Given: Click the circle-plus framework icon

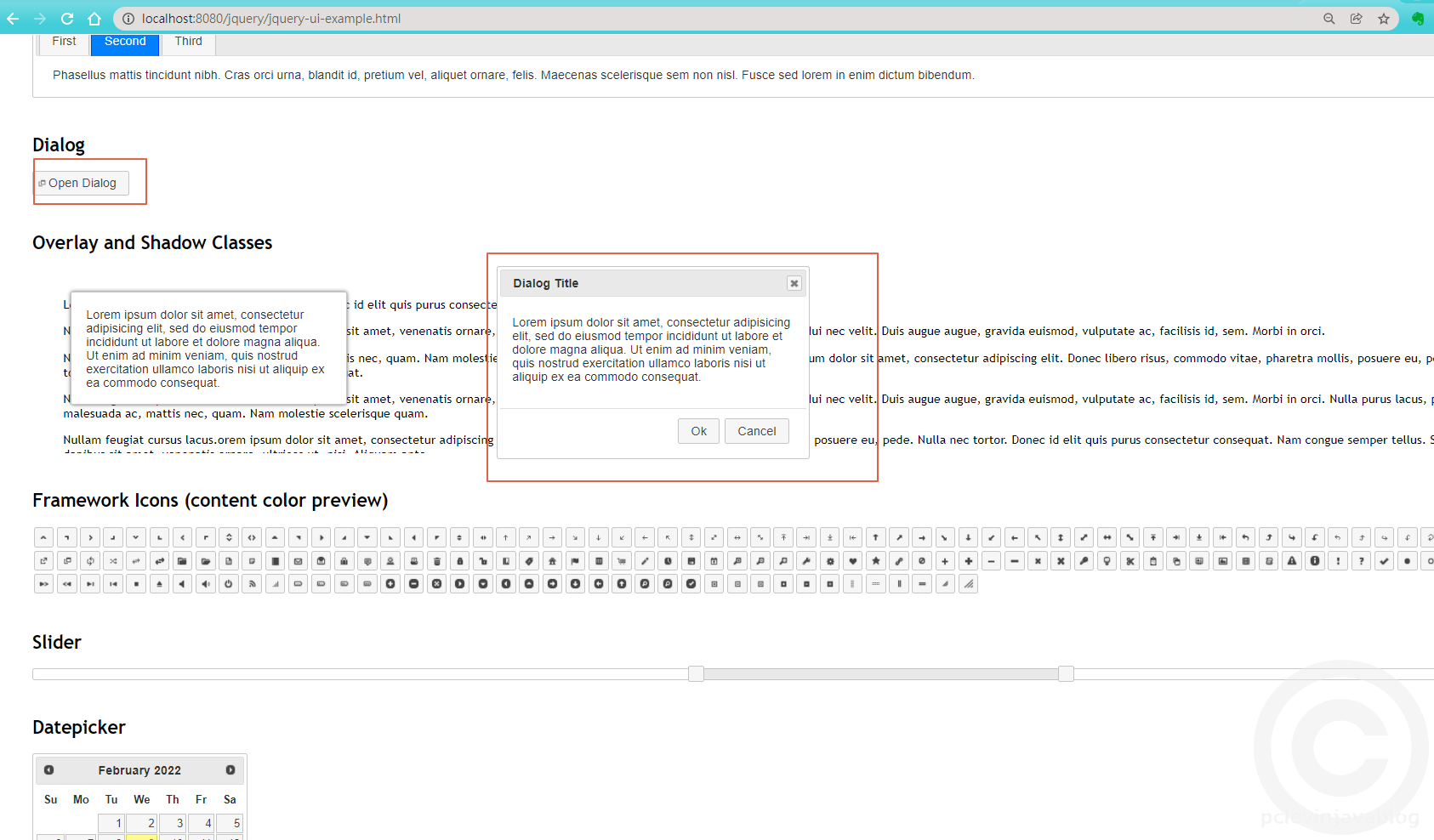Looking at the screenshot, I should pyautogui.click(x=390, y=584).
